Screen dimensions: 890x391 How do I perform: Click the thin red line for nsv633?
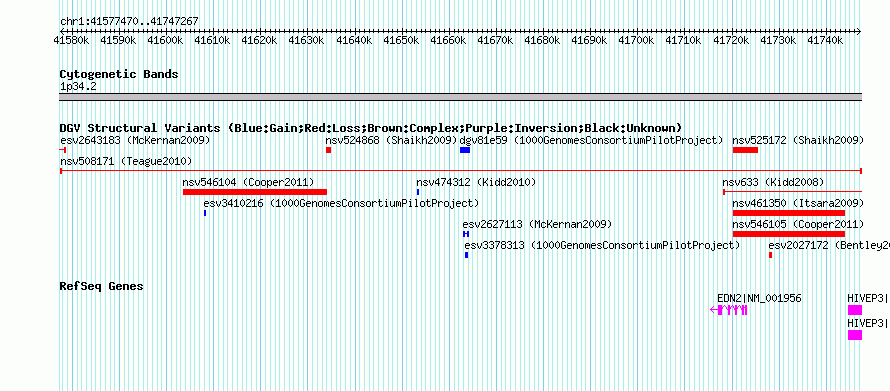(x=792, y=192)
